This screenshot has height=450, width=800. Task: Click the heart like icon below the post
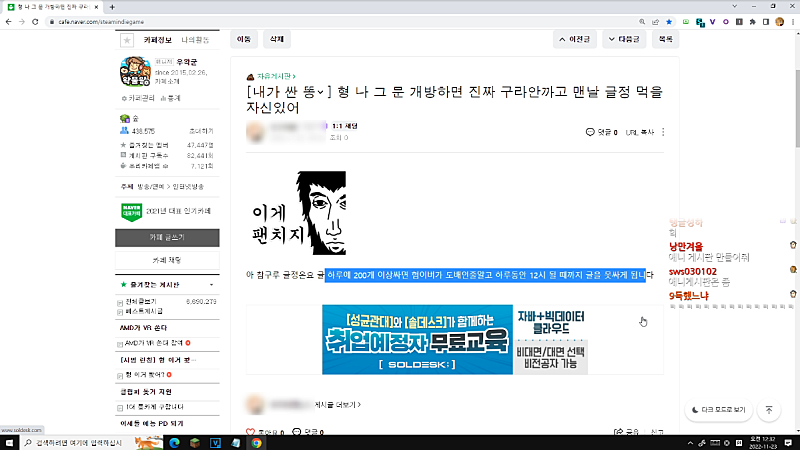click(250, 432)
